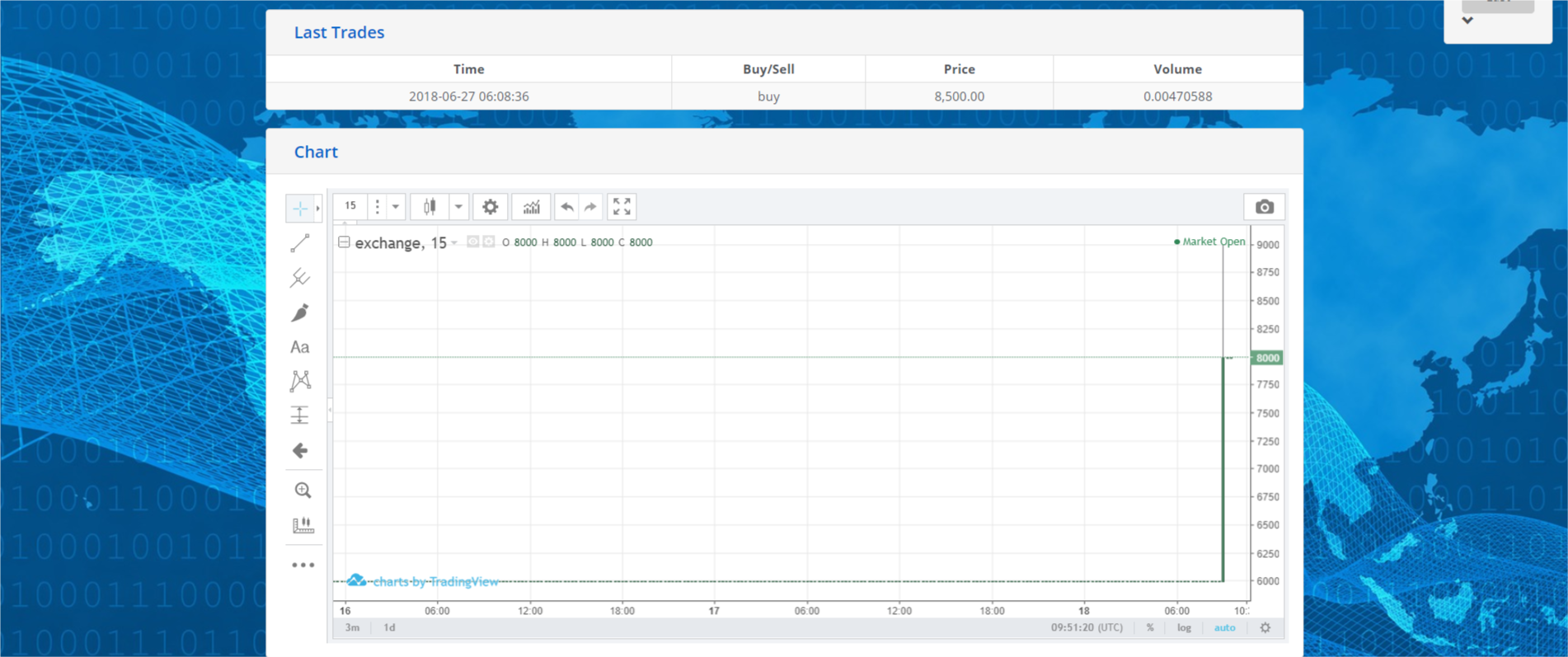Open exchange series format gear
Viewport: 1568px width, 657px height.
point(489,242)
